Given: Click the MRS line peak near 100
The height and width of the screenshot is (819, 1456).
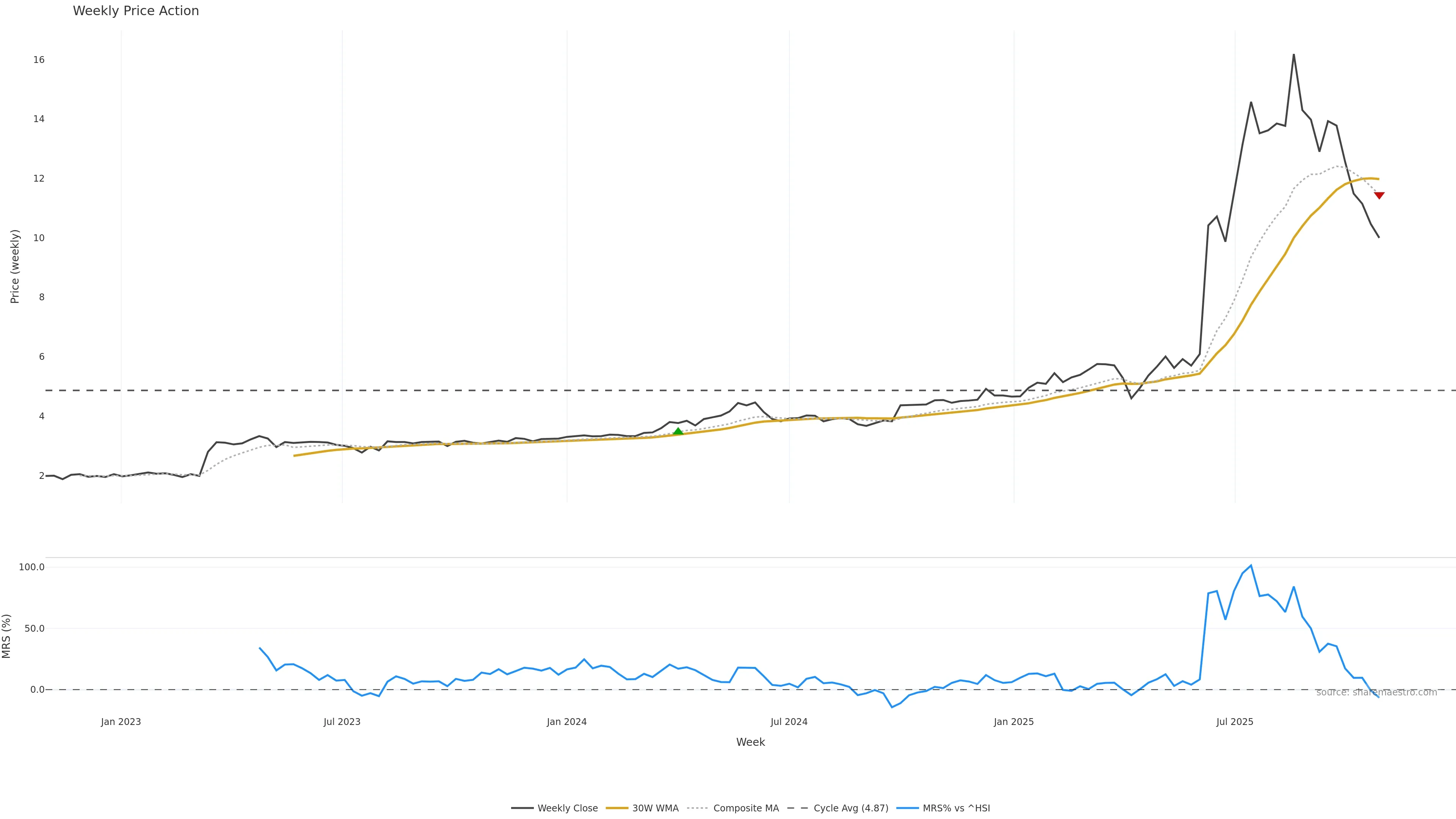Looking at the screenshot, I should [1251, 565].
